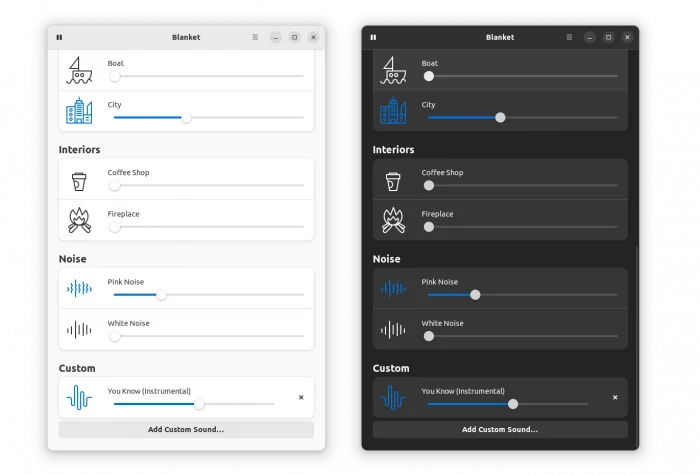Toggle the City buildings icon in light window

(x=79, y=111)
